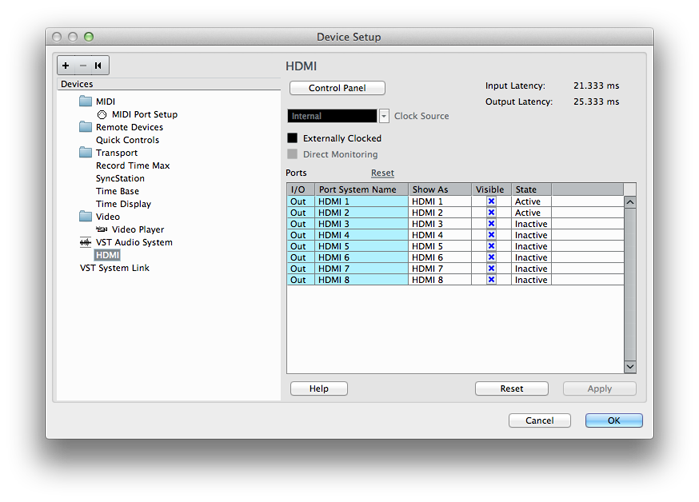Click the ports list scroll up arrow
The height and width of the screenshot is (502, 699).
tap(630, 202)
